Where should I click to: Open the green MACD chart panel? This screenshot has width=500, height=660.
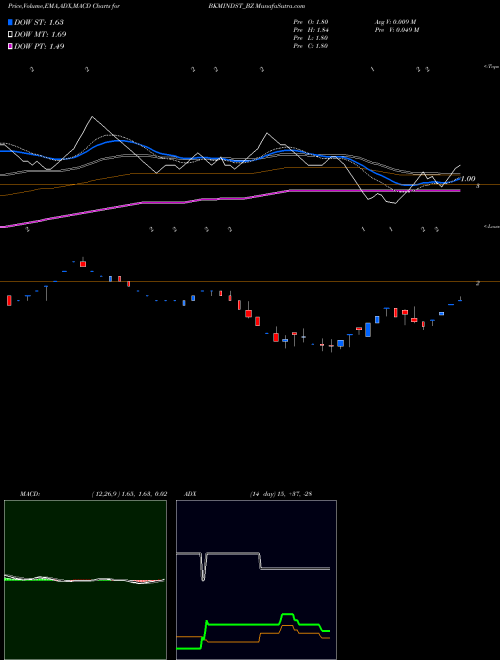(x=85, y=580)
